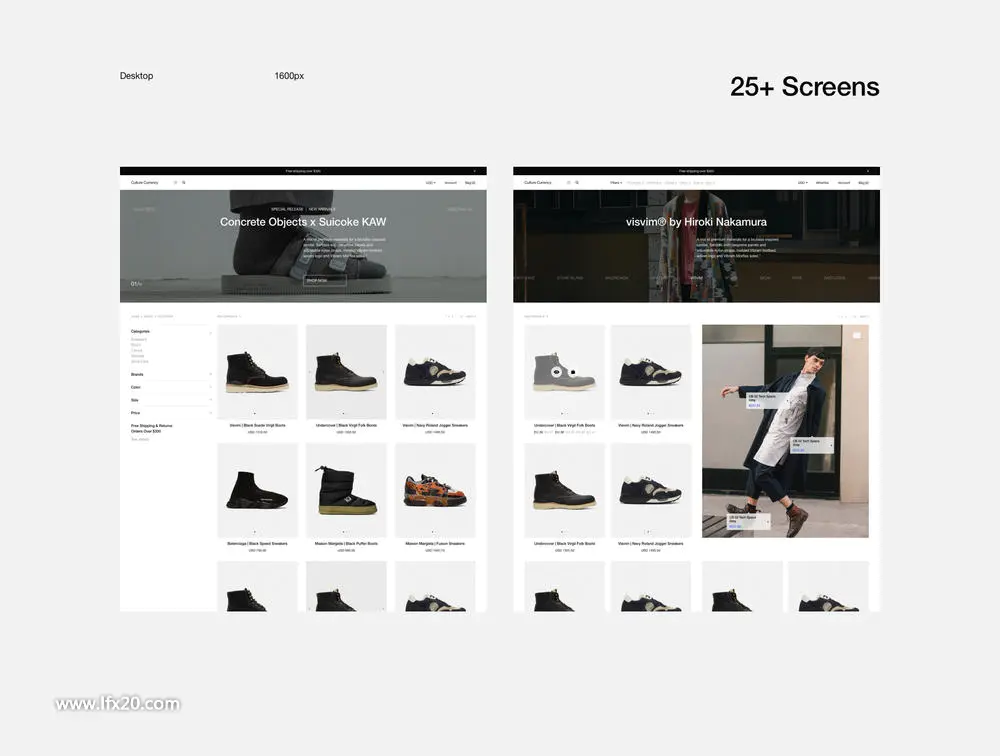This screenshot has height=756, width=1000.
Task: Open the USD currency dropdown in left screen
Action: tap(430, 182)
